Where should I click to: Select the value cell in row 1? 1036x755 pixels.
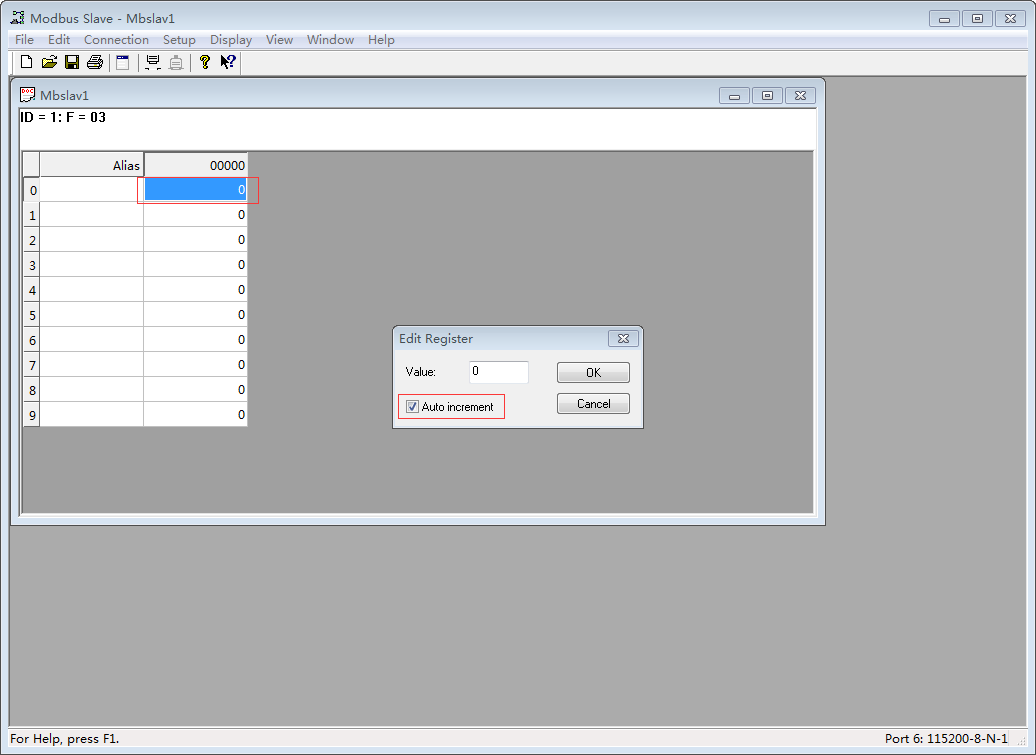(196, 215)
